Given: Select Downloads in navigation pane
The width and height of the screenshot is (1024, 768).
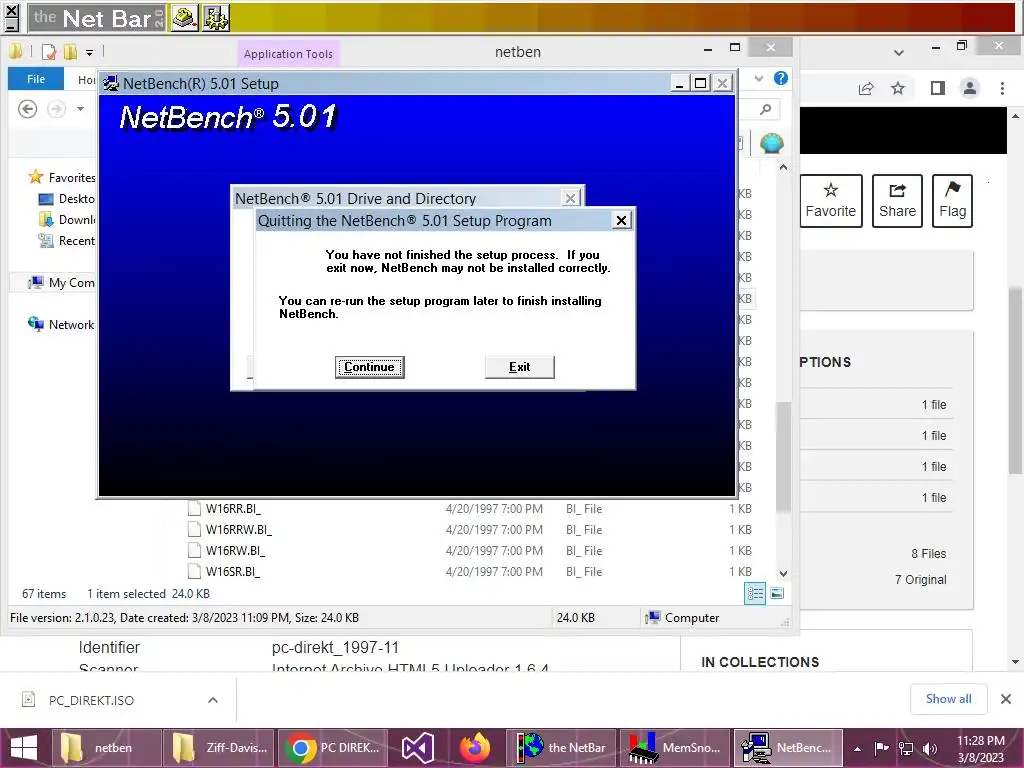Looking at the screenshot, I should pos(67,219).
